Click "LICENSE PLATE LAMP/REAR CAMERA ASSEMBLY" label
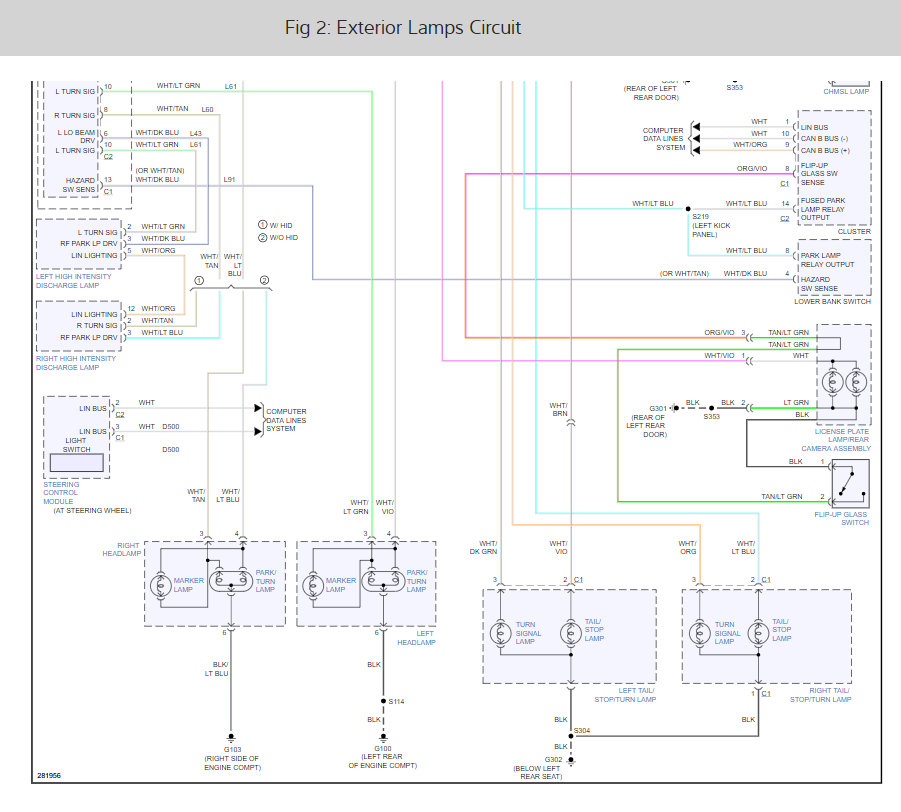901x812 pixels. [x=836, y=440]
